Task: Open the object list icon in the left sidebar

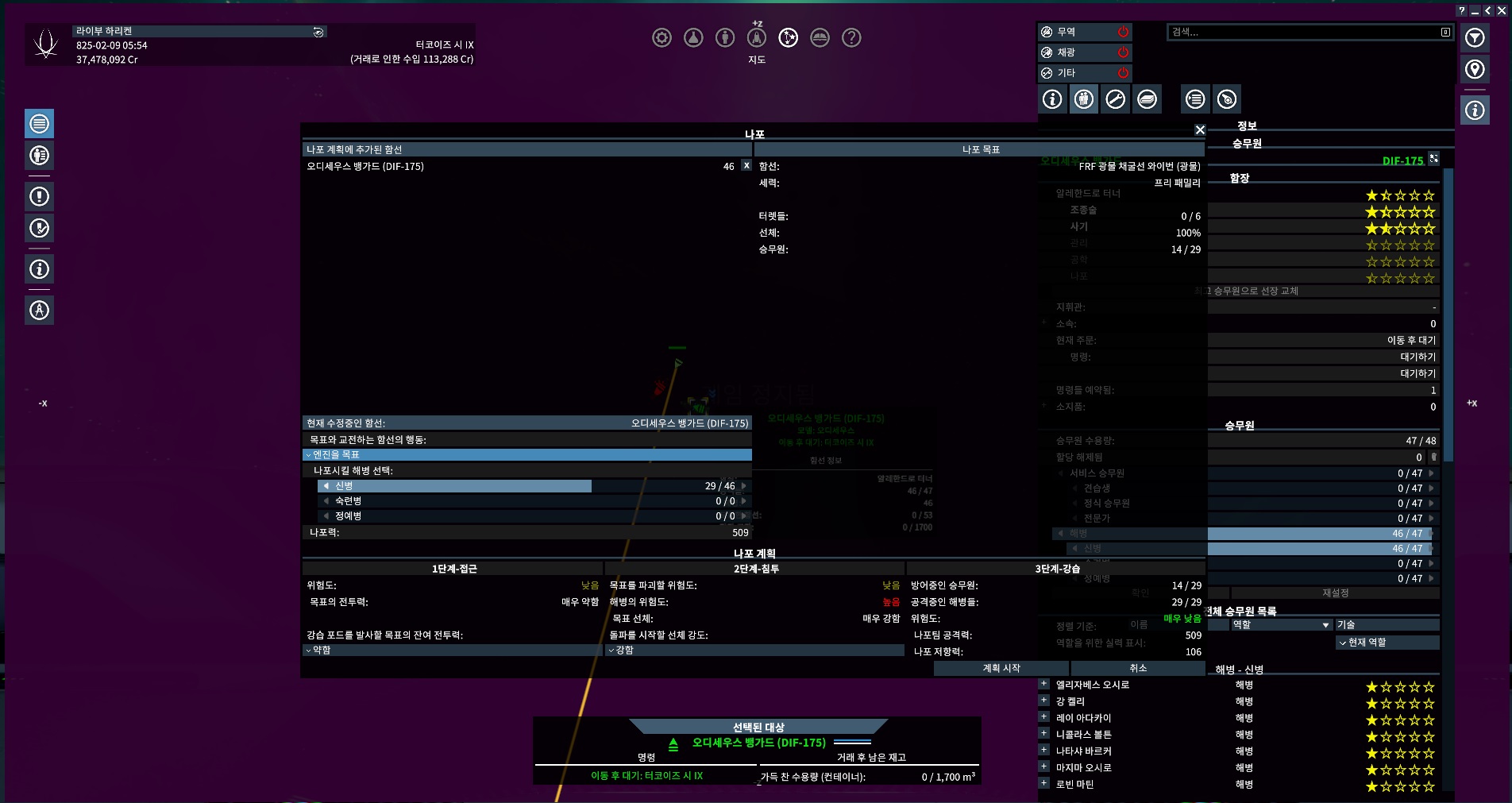Action: (x=40, y=124)
